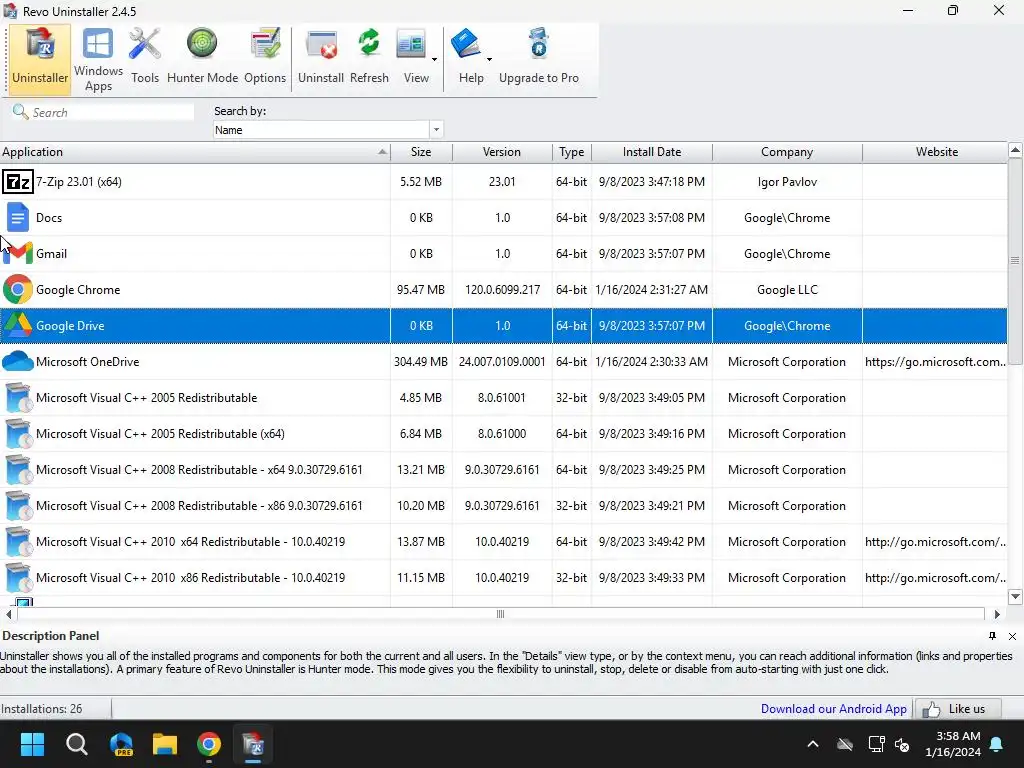Open the Windows Apps section
1024x768 pixels.
[x=98, y=58]
